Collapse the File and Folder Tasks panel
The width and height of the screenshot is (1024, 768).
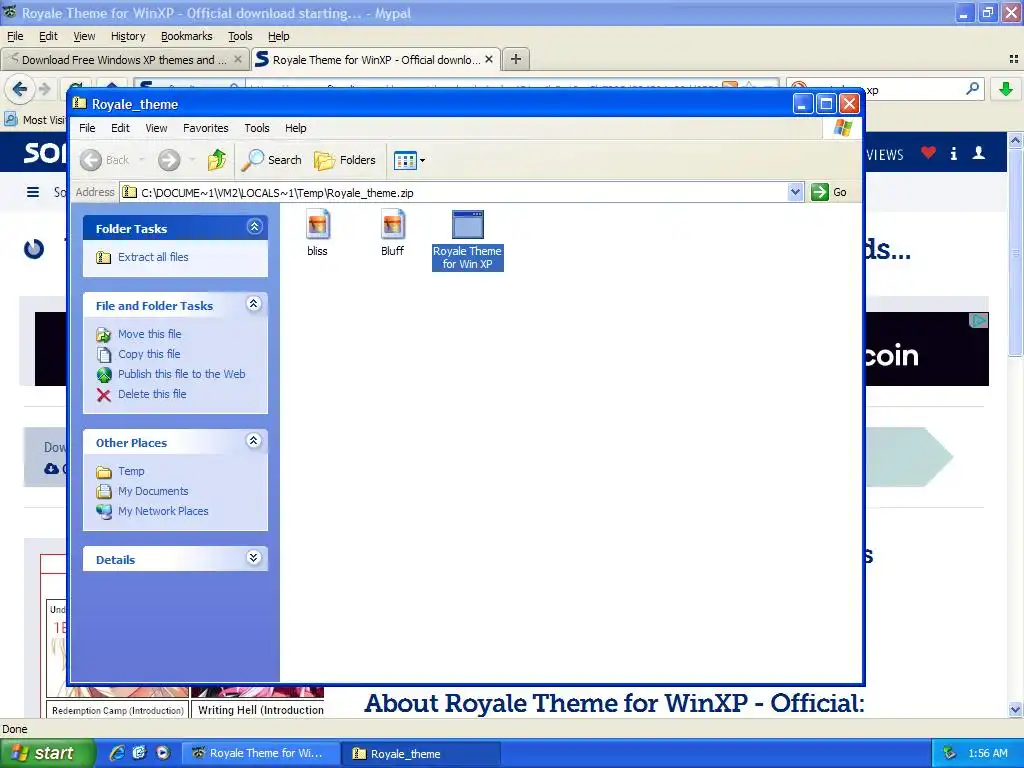pos(254,304)
